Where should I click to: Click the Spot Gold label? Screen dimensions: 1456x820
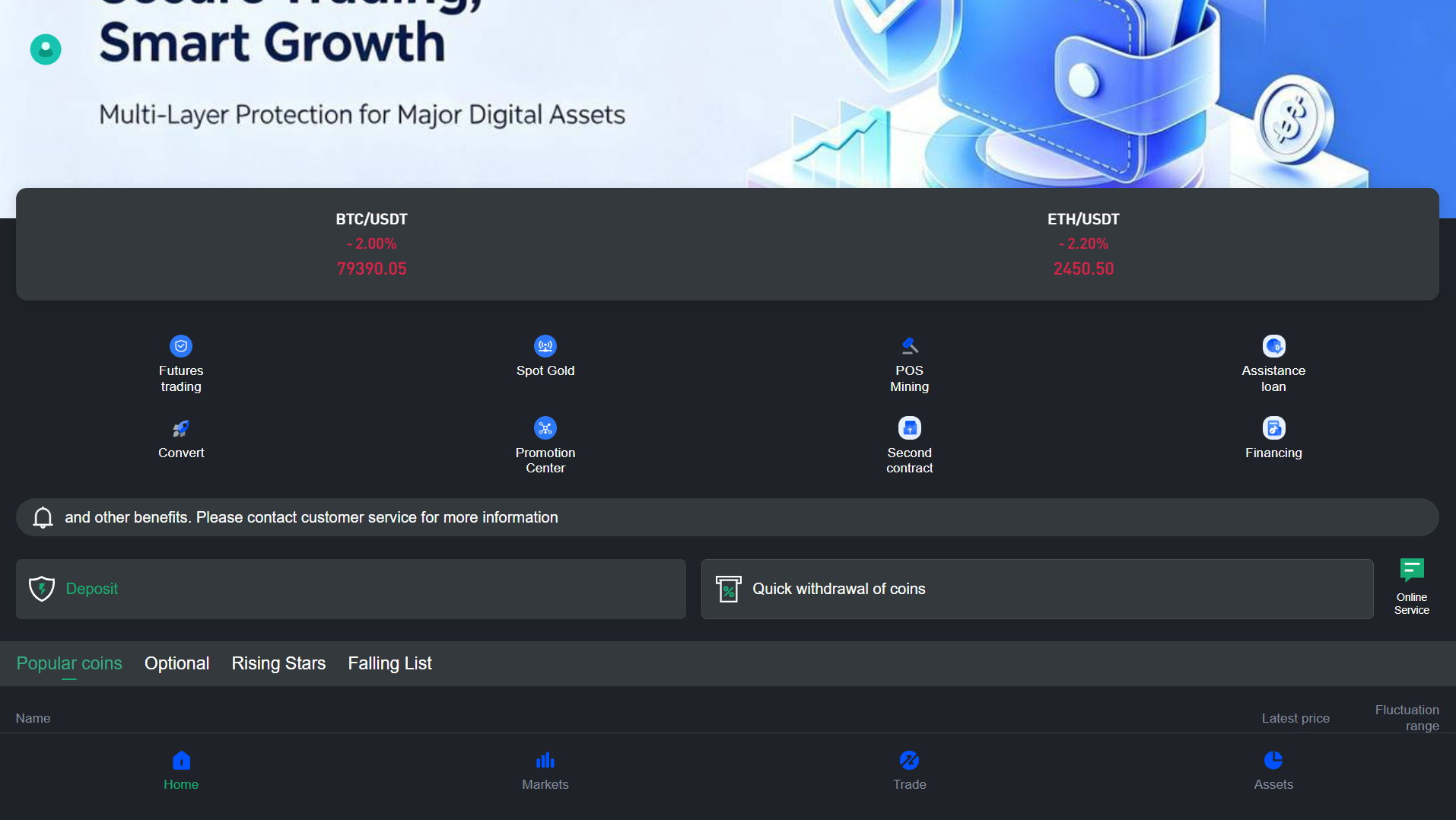pyautogui.click(x=545, y=370)
